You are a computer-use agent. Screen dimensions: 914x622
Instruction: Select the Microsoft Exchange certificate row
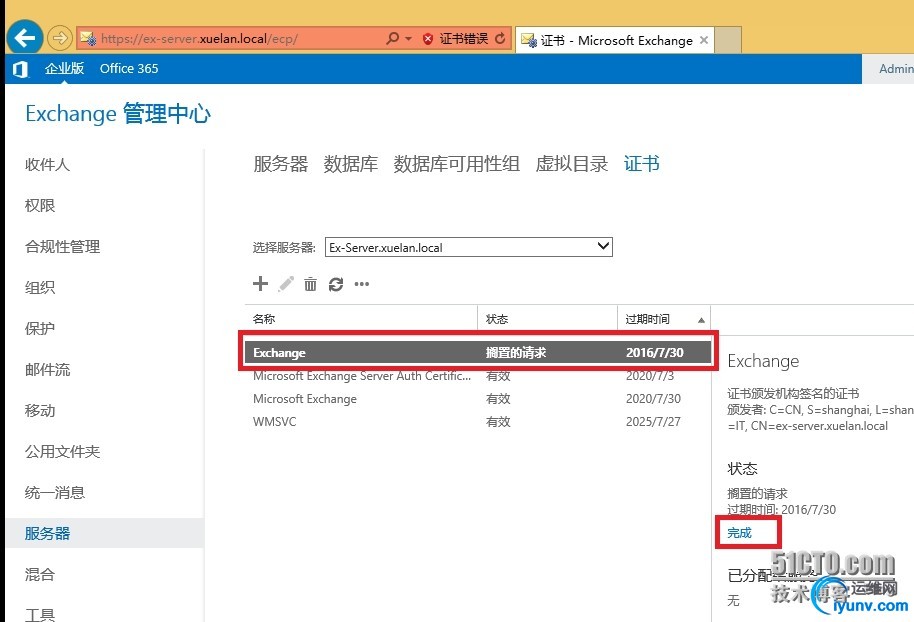[478, 399]
